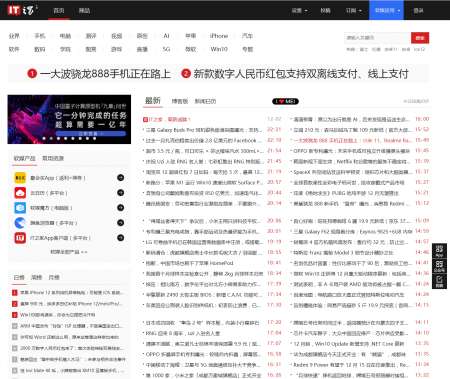Open the Tesla Model 3 news item
Image resolution: width=450 pixels, height=379 pixels.
(x=343, y=252)
